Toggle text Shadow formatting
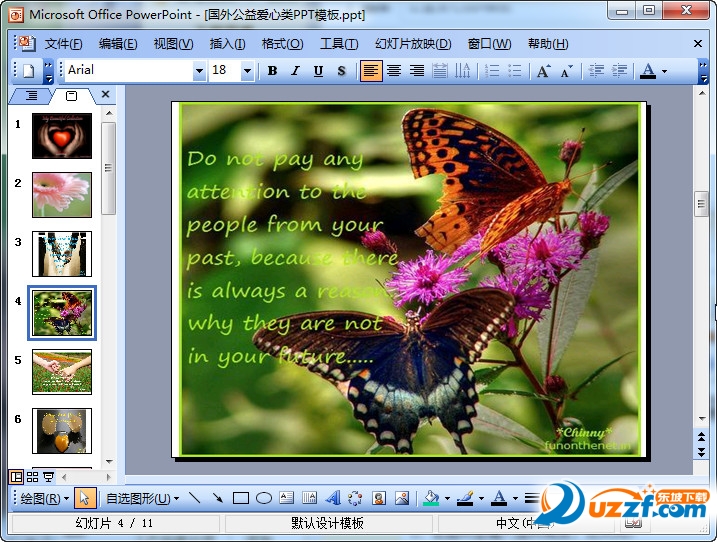This screenshot has height=542, width=717. tap(341, 71)
